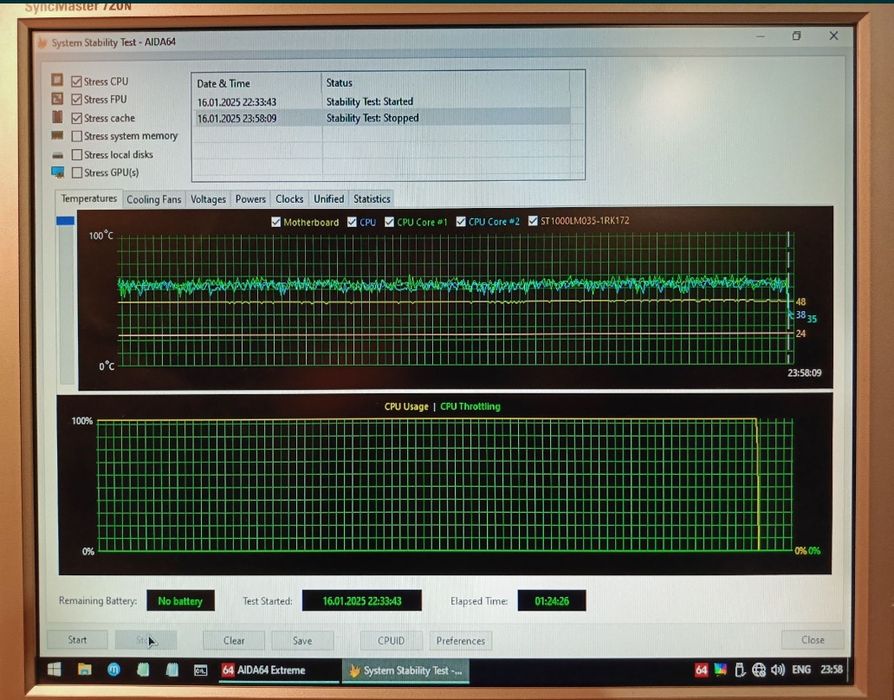
Task: Open the Voltages tab
Action: [x=208, y=200]
